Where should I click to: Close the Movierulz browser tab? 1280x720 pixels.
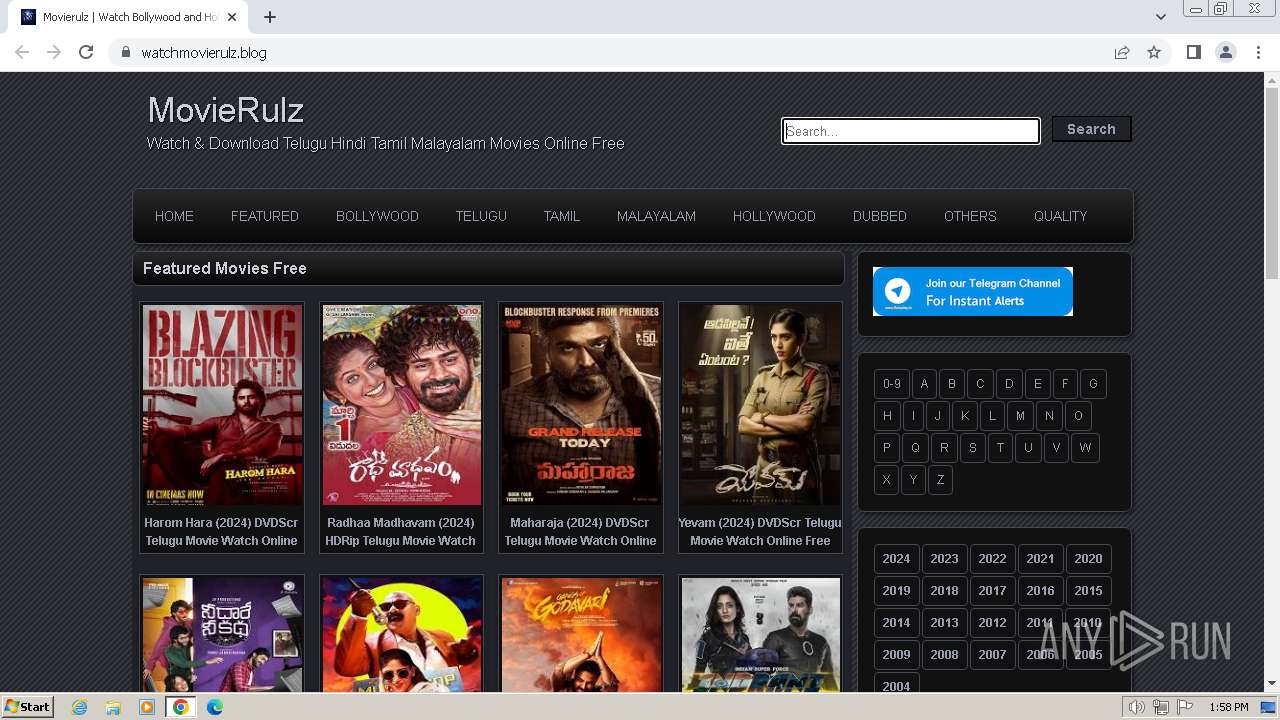click(x=232, y=17)
